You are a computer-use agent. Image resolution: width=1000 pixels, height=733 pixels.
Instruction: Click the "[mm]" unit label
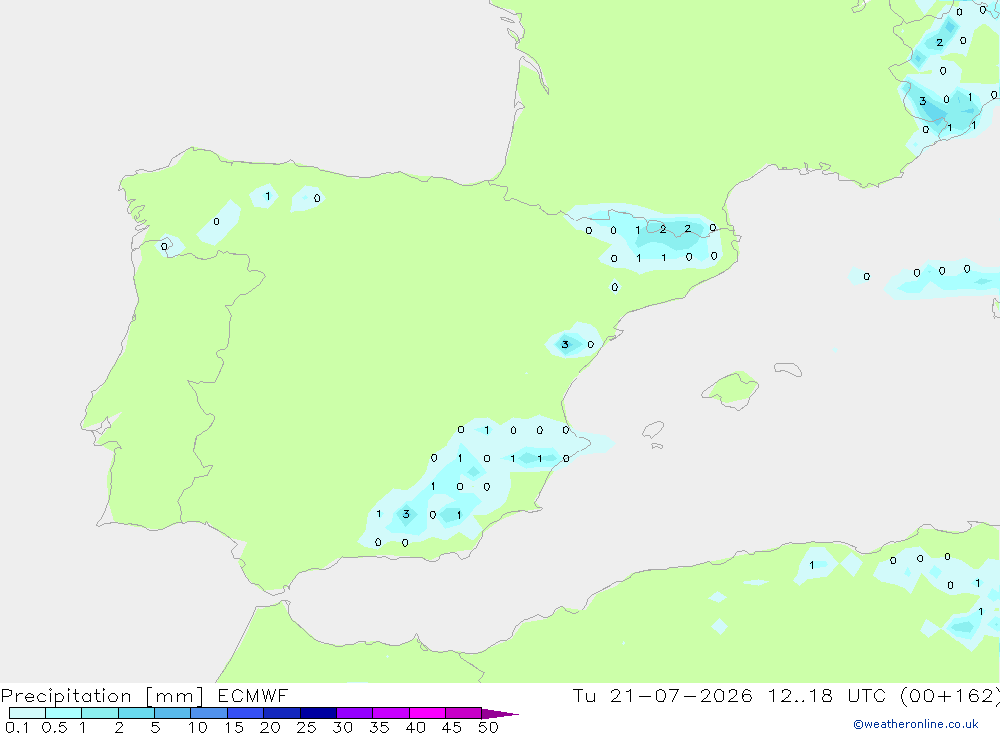coord(175,696)
